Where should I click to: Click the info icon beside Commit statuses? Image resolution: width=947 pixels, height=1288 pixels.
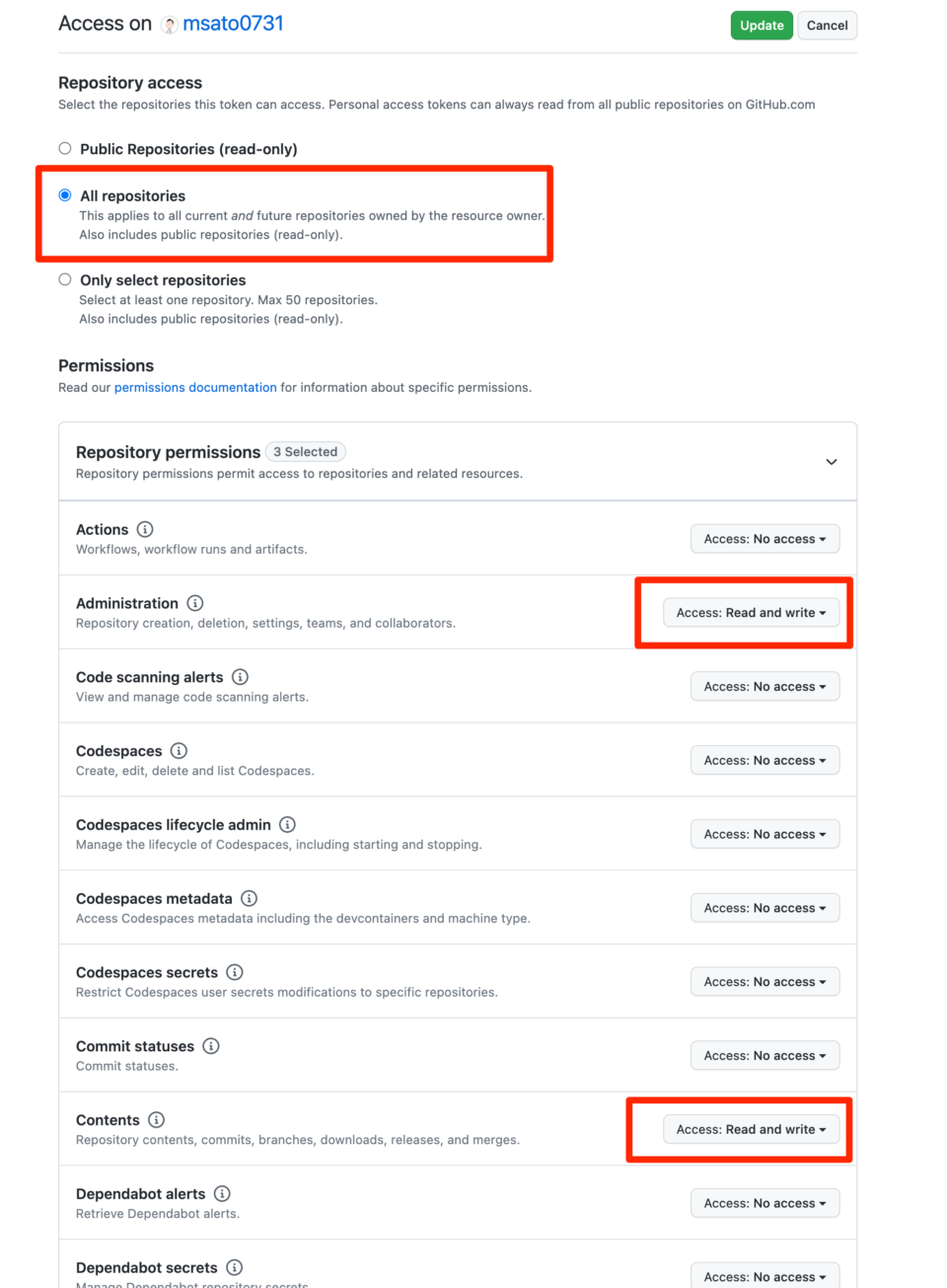(211, 1046)
